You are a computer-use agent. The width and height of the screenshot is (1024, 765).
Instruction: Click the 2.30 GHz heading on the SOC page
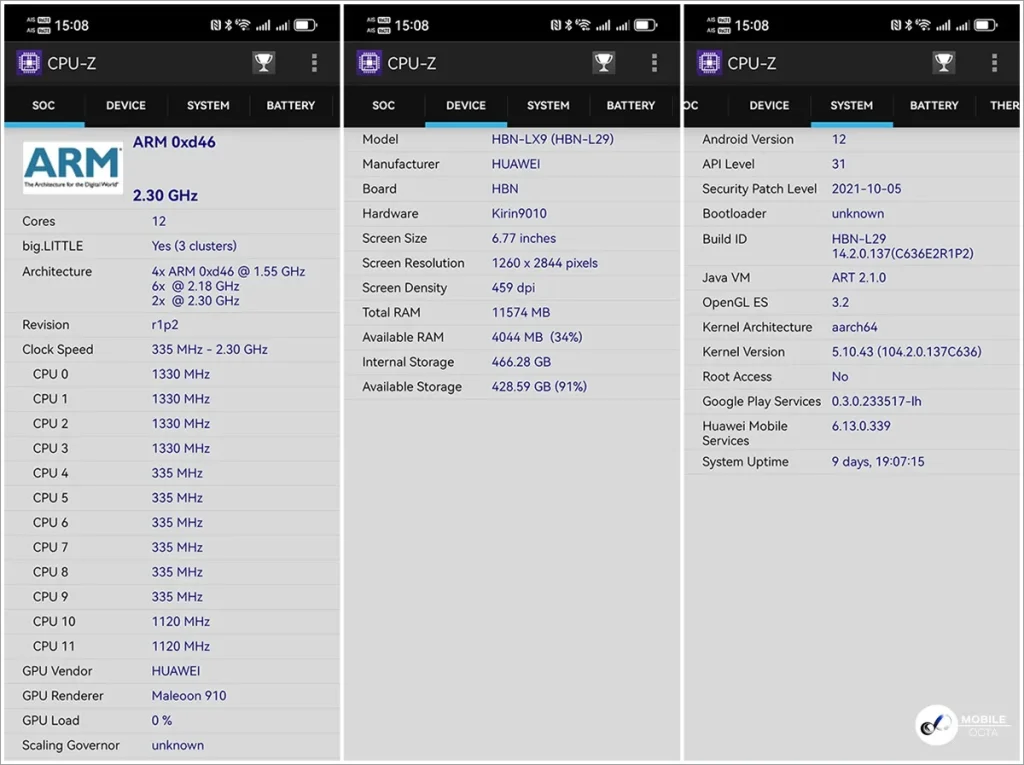tap(165, 195)
